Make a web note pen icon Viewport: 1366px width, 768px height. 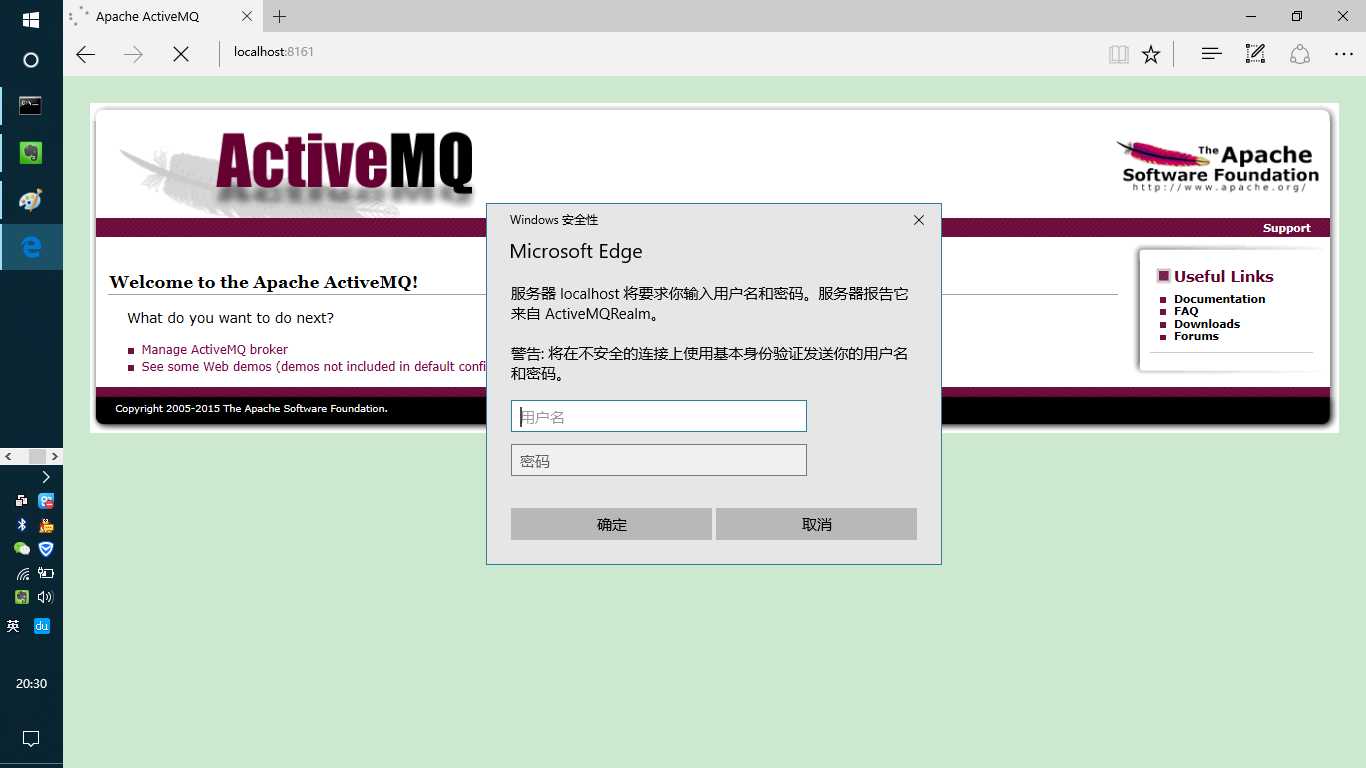pyautogui.click(x=1255, y=54)
